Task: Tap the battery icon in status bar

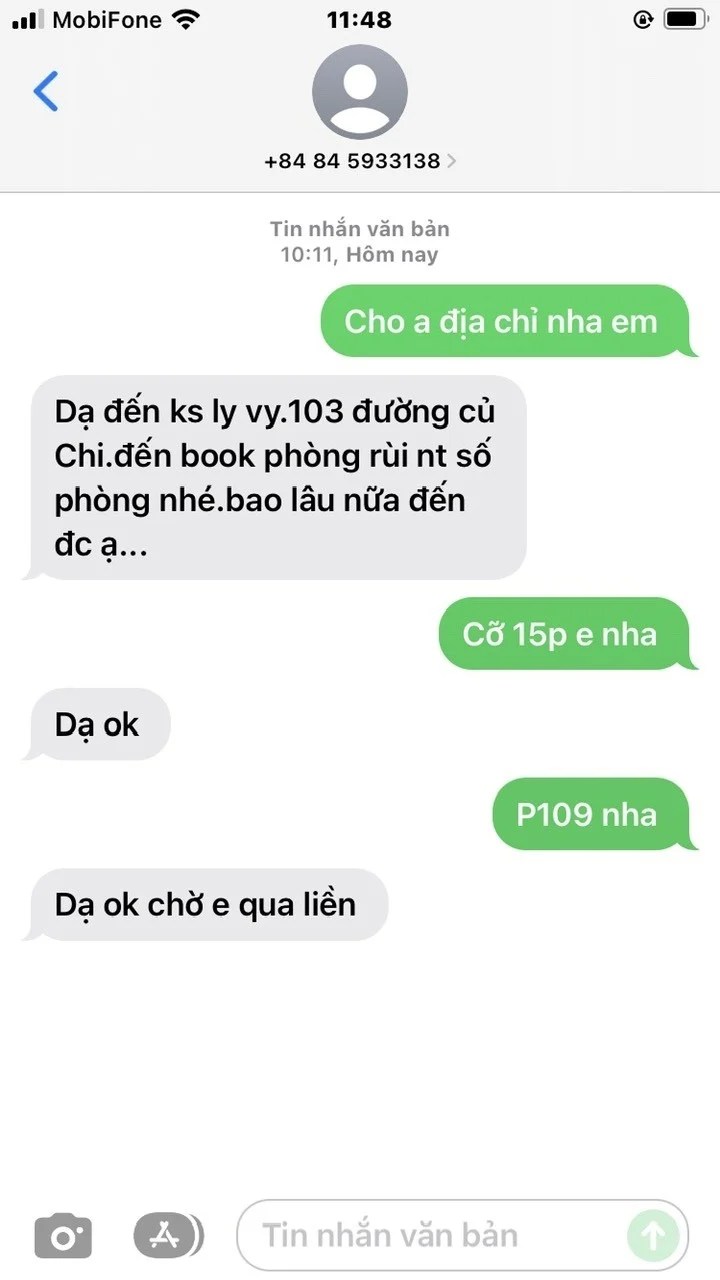Action: point(686,19)
